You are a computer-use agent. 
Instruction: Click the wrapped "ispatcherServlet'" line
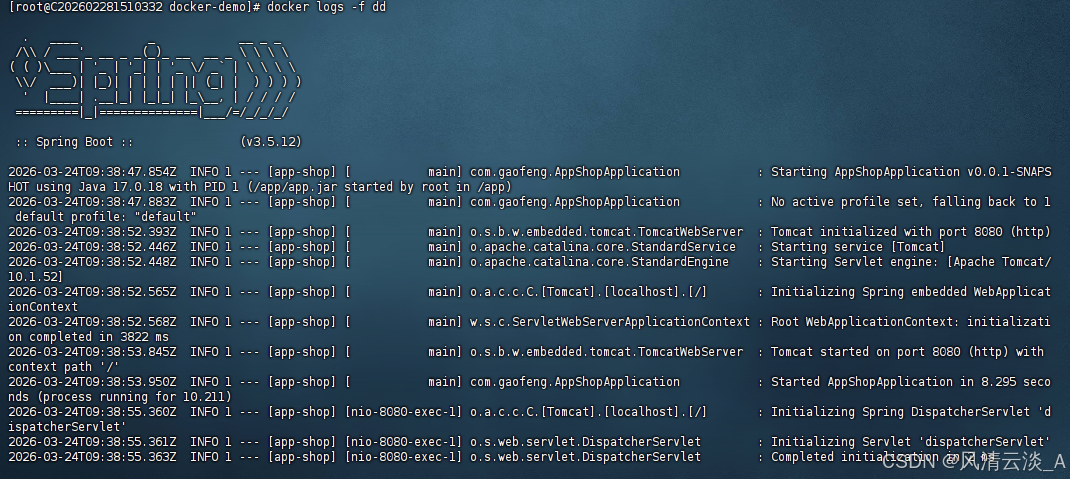coord(68,427)
